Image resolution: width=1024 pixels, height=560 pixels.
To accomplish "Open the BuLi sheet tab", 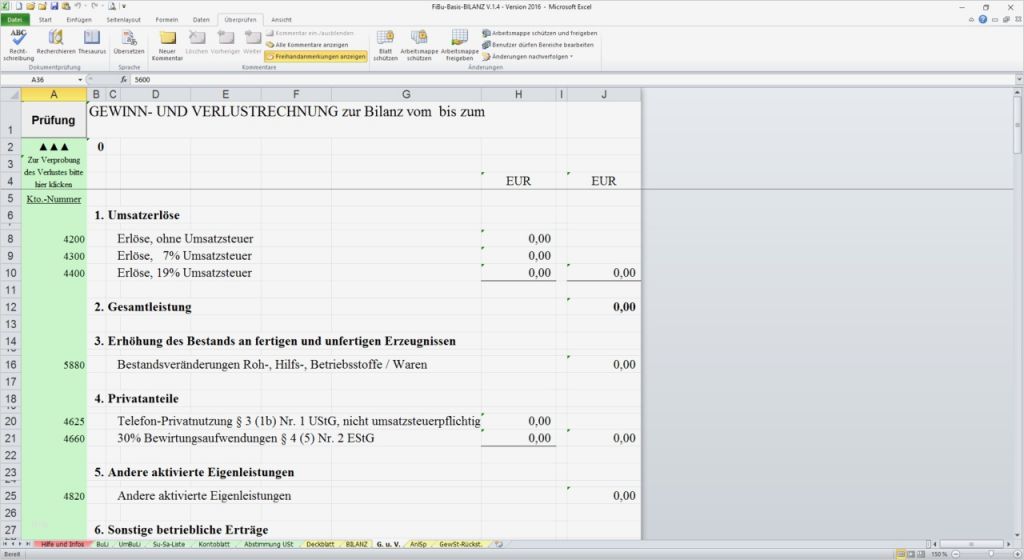I will click(102, 544).
